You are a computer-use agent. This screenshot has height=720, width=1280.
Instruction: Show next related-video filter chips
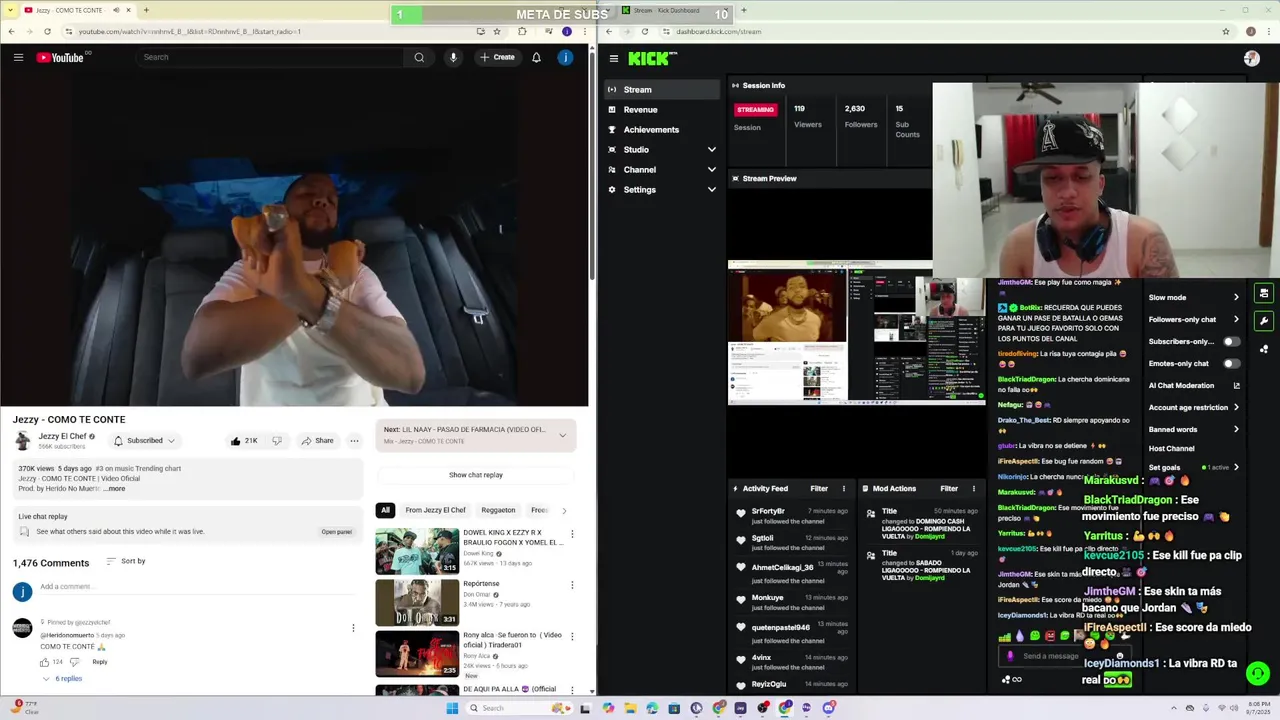564,510
